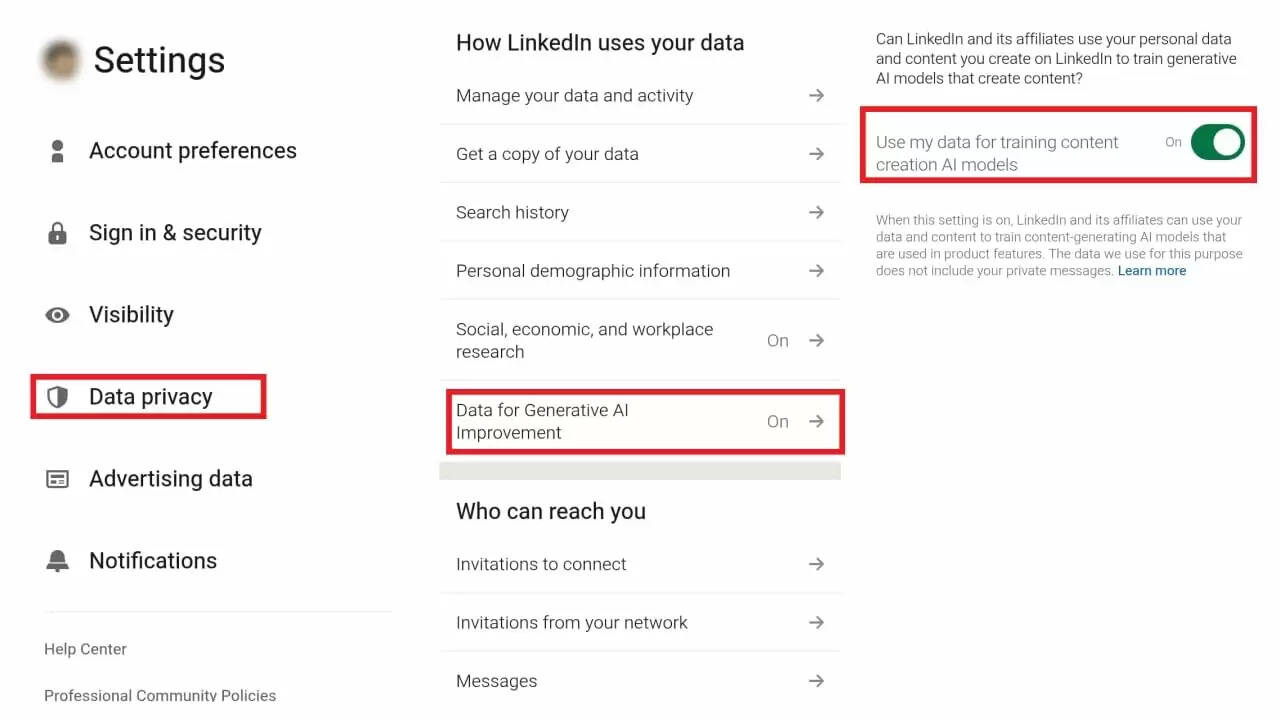Disable the training content creation AI models toggle
Image resolution: width=1280 pixels, height=720 pixels.
pyautogui.click(x=1216, y=143)
